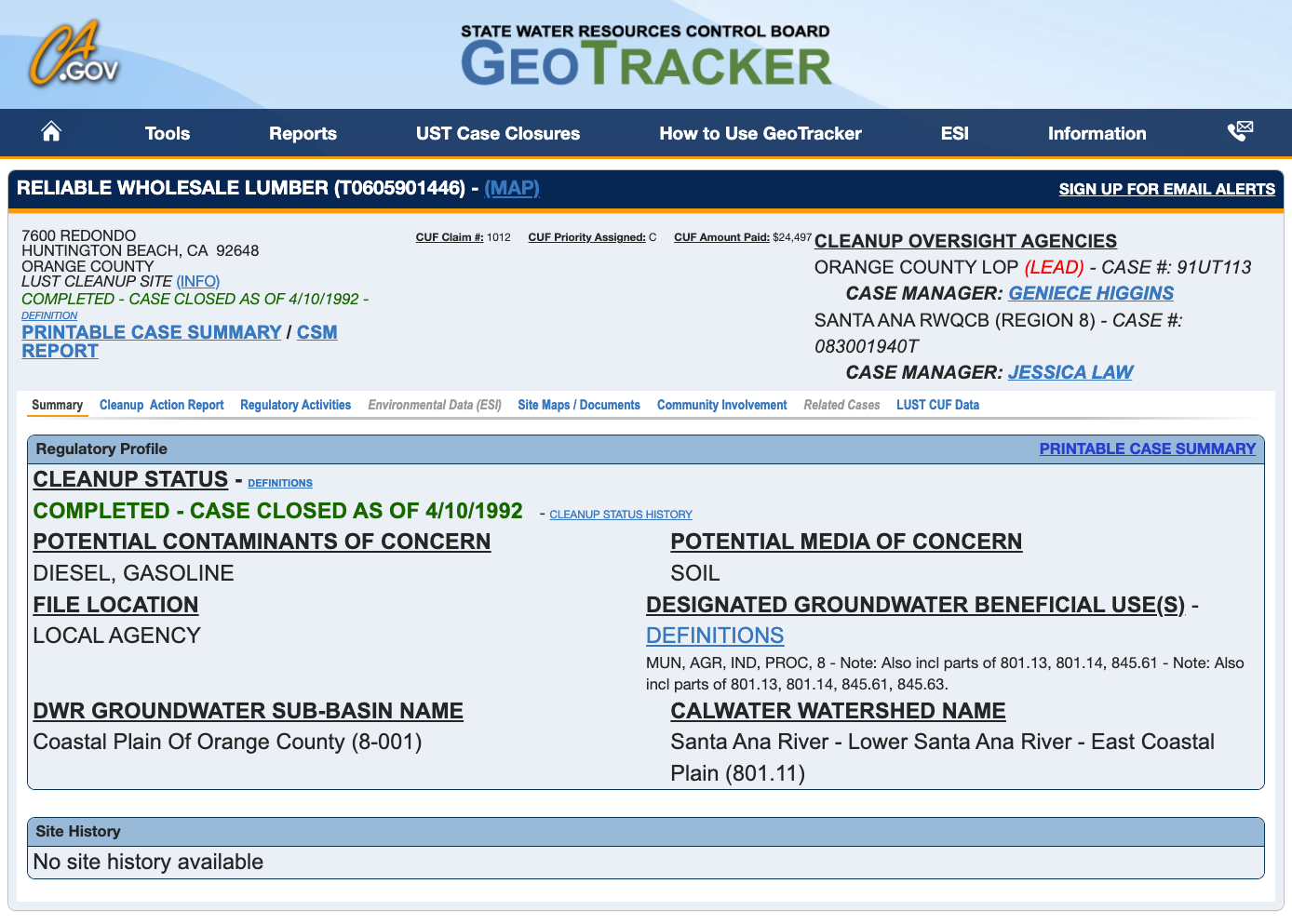Click the ESI navigation item
This screenshot has width=1292, height=924.
pyautogui.click(x=954, y=133)
